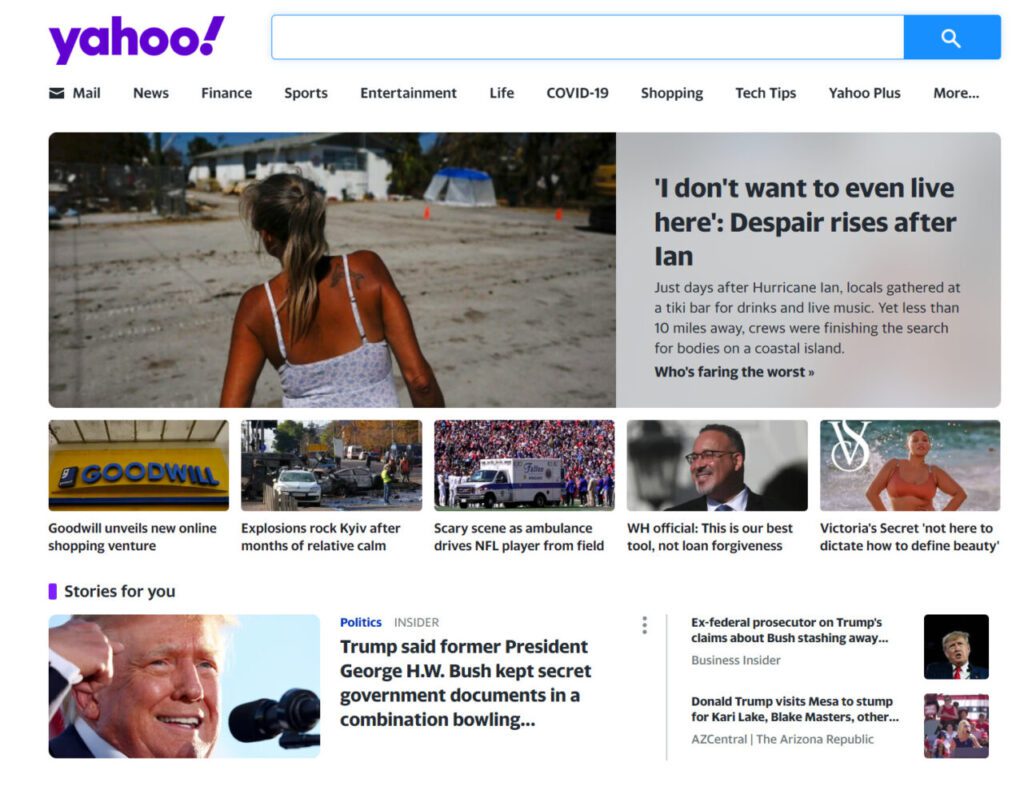Expand the More... navigation menu
This screenshot has width=1024, height=786.
click(955, 93)
